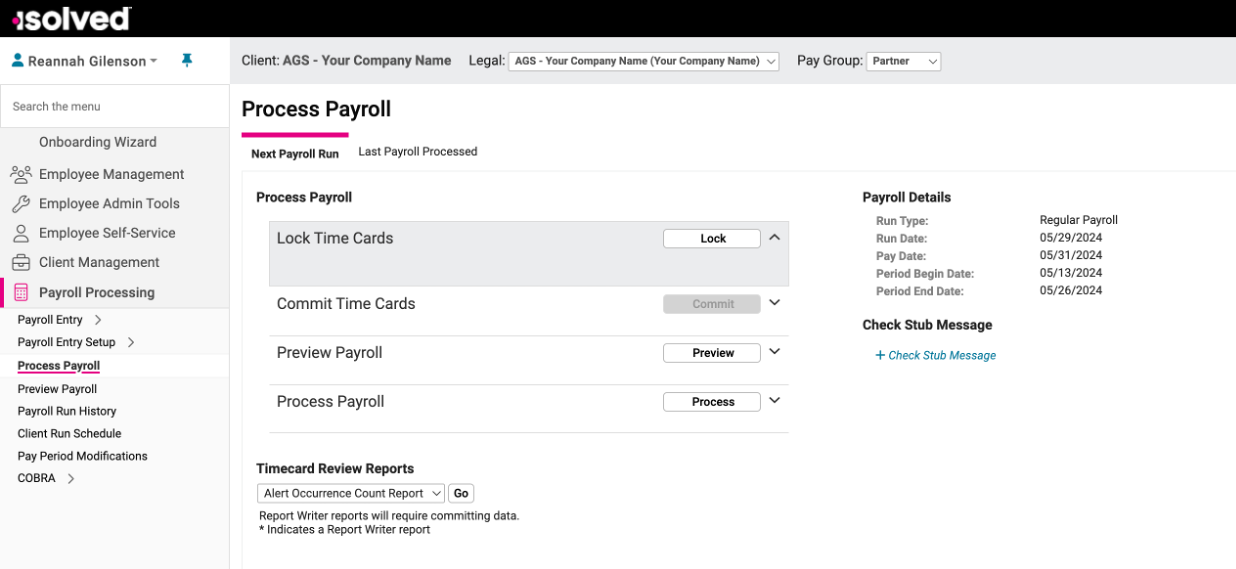Click the Regular Payroll run type value
The width and height of the screenshot is (1236, 569).
click(1079, 220)
